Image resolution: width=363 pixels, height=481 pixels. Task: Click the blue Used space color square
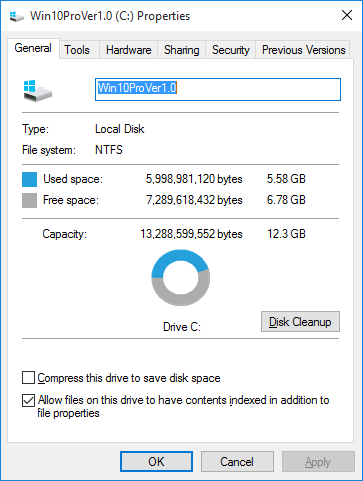(x=29, y=179)
